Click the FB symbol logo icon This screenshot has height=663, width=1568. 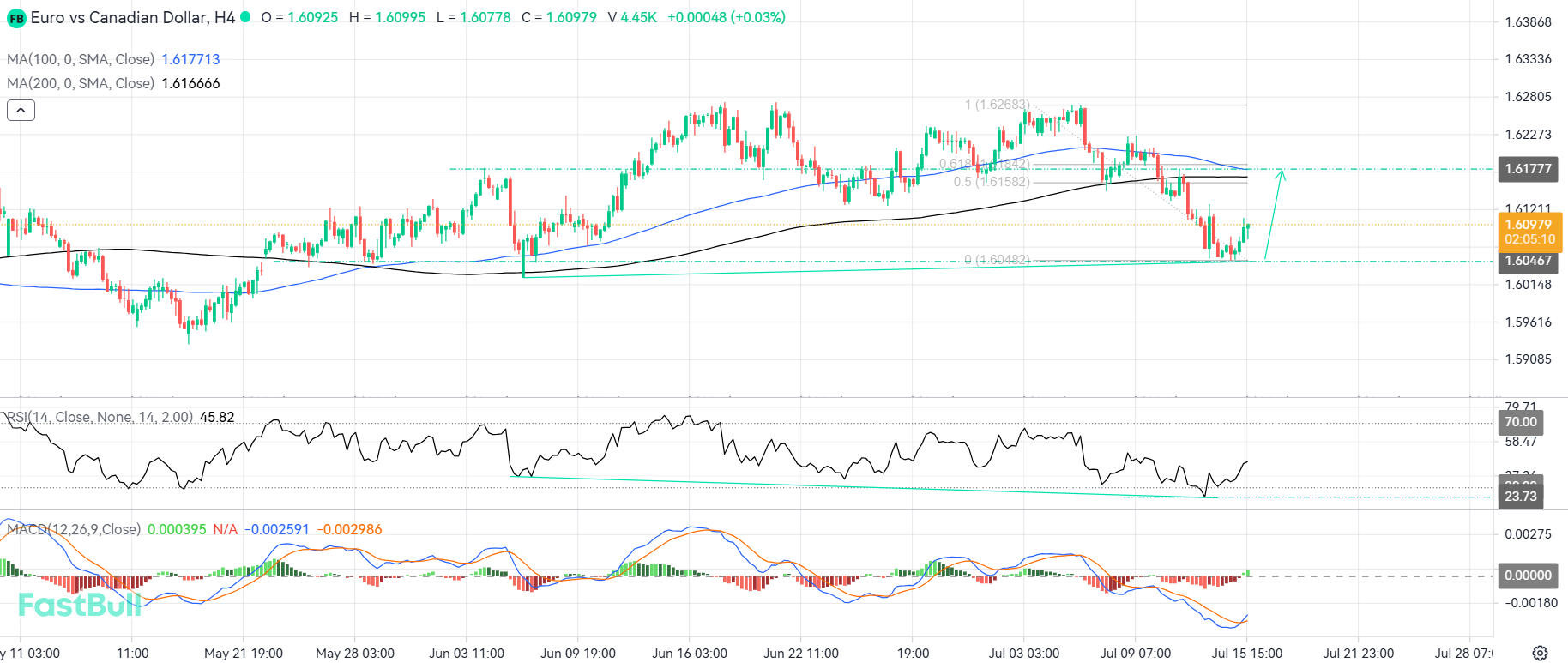coord(16,18)
